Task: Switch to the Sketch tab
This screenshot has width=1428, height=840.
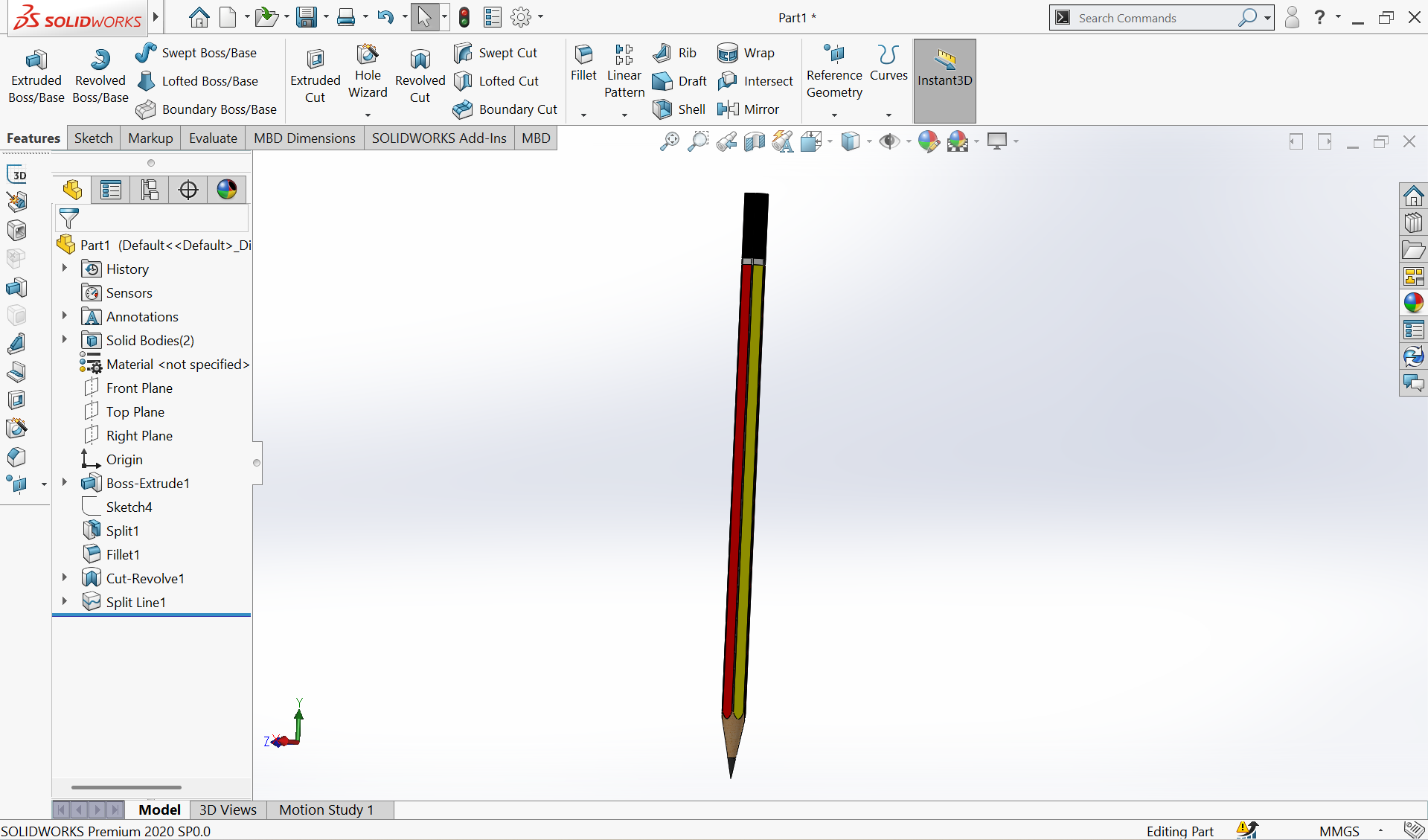Action: (x=94, y=138)
